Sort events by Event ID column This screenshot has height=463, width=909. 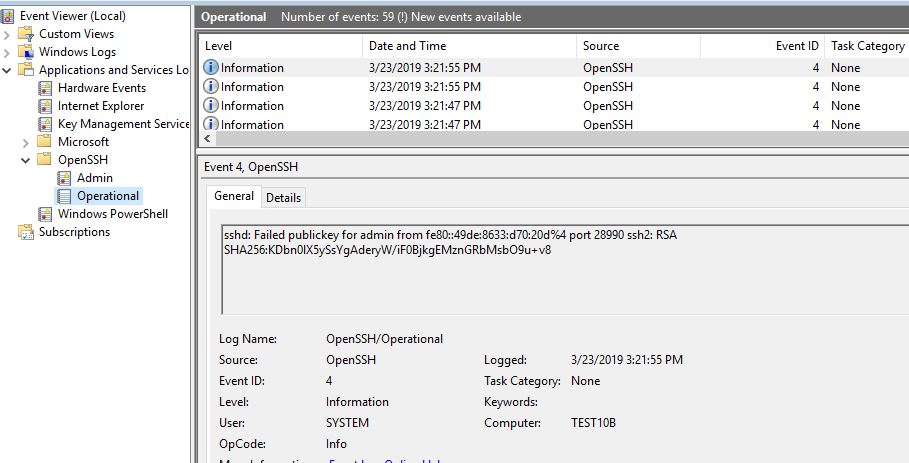click(762, 46)
